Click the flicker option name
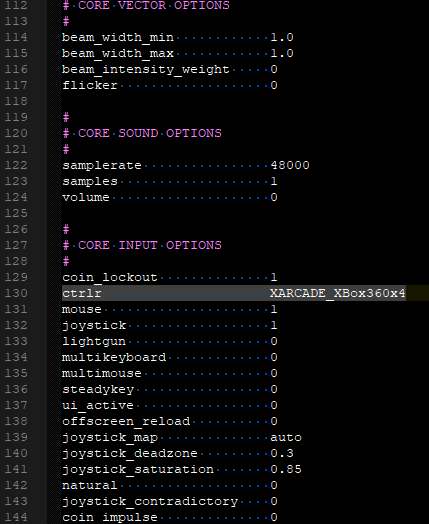Screen dimensions: 429x524 click(x=90, y=85)
